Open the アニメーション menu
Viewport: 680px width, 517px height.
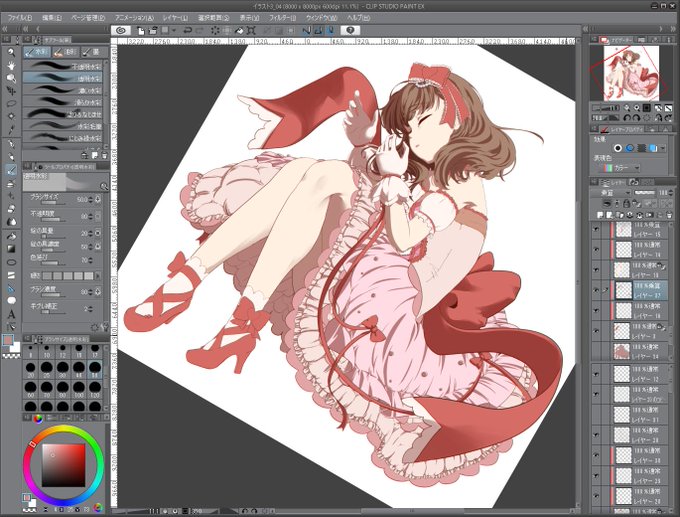tap(134, 18)
